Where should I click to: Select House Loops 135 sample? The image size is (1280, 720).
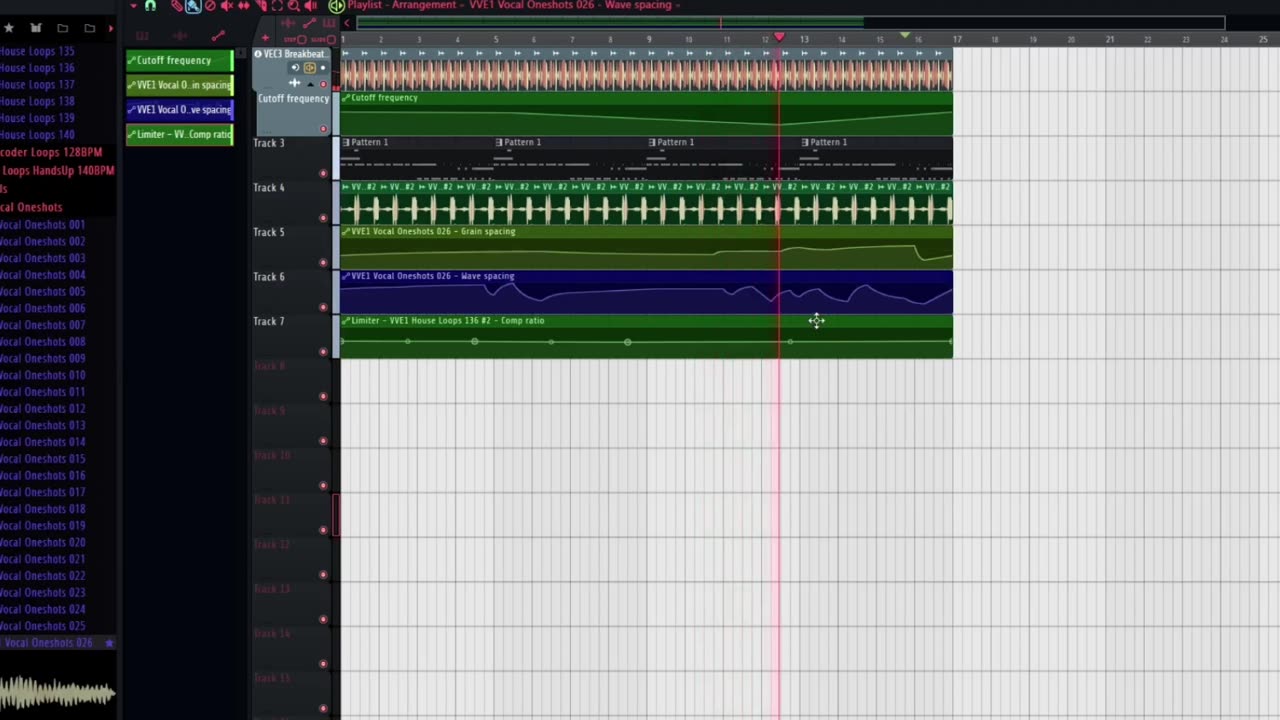coord(37,51)
